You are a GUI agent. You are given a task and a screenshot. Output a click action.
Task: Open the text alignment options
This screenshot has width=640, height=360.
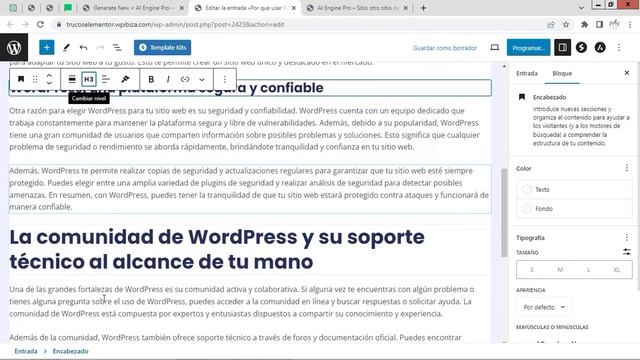[x=106, y=79]
